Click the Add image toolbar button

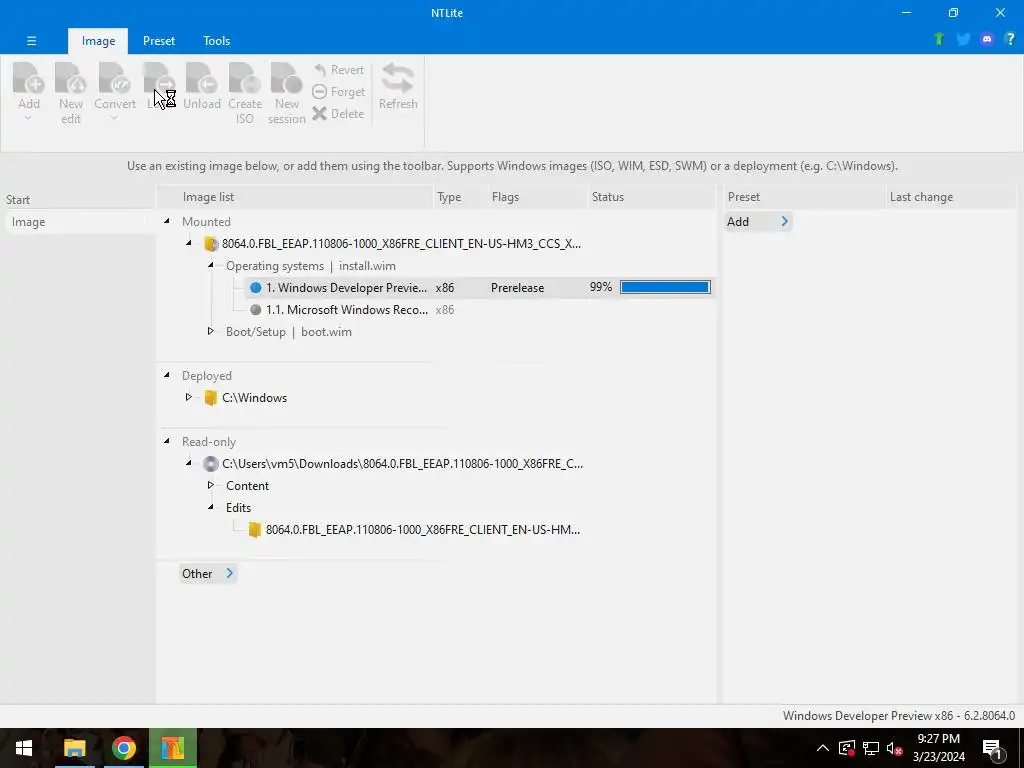29,86
